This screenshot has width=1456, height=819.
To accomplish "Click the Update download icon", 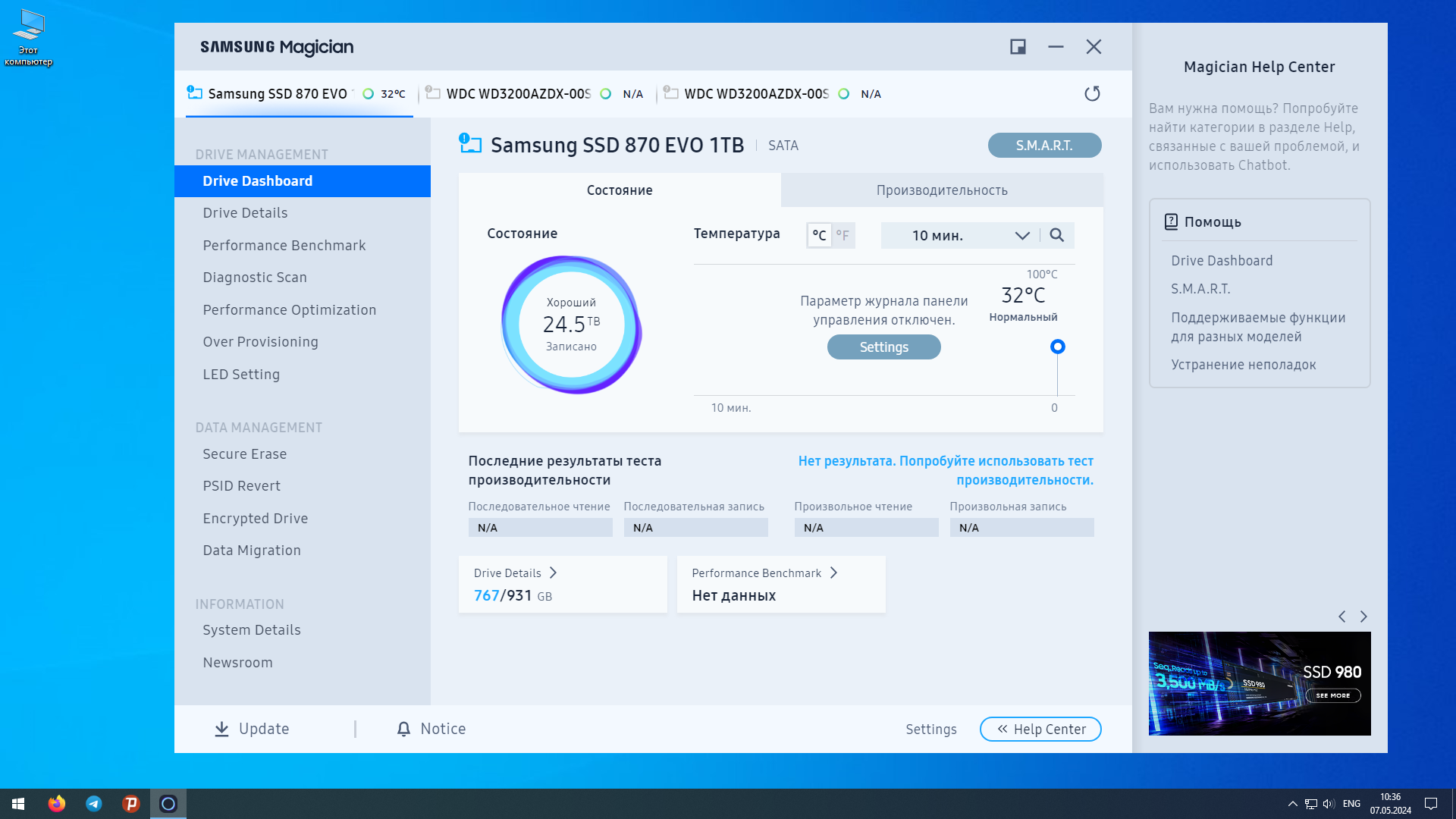I will tap(221, 729).
